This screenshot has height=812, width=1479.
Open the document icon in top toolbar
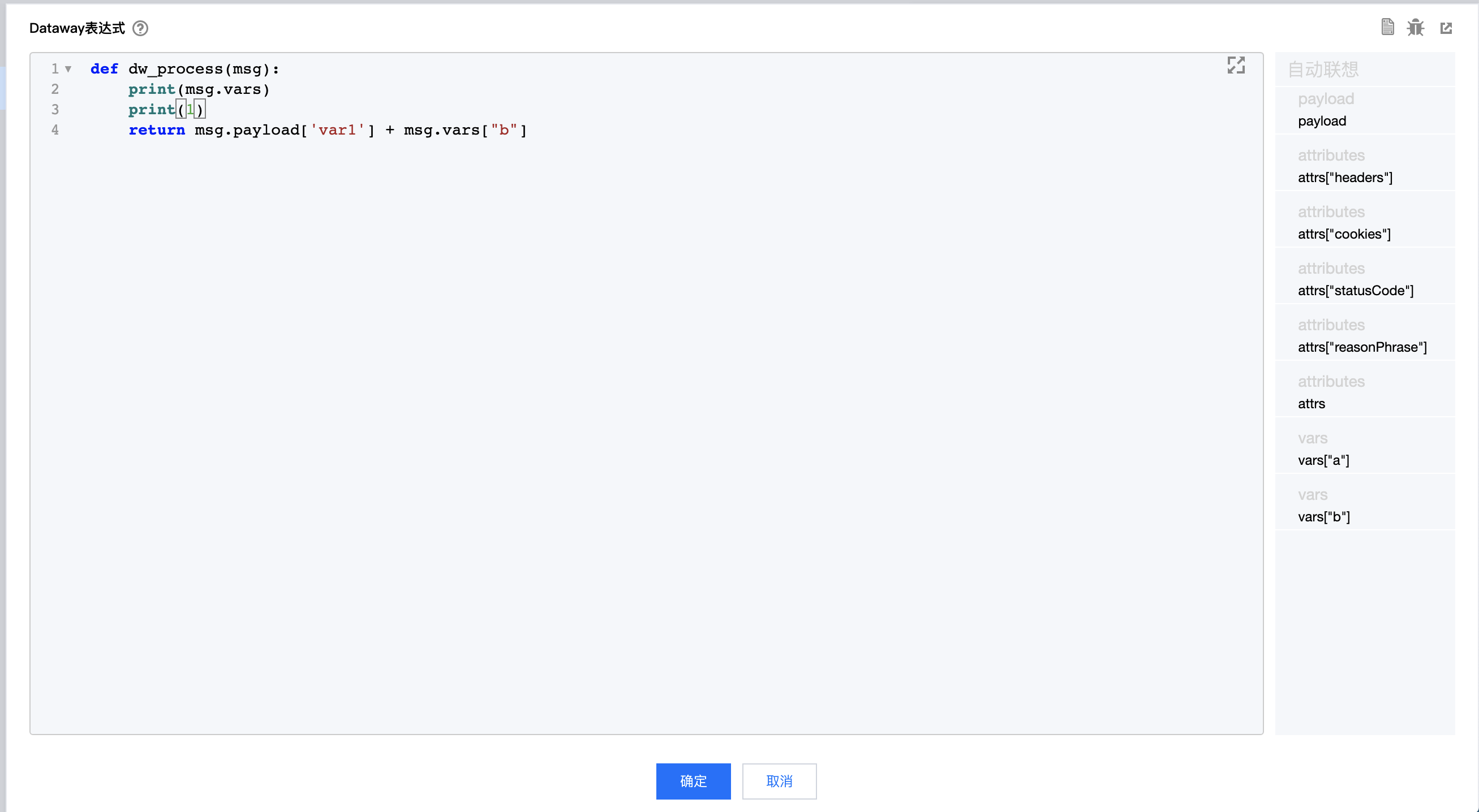[1387, 27]
